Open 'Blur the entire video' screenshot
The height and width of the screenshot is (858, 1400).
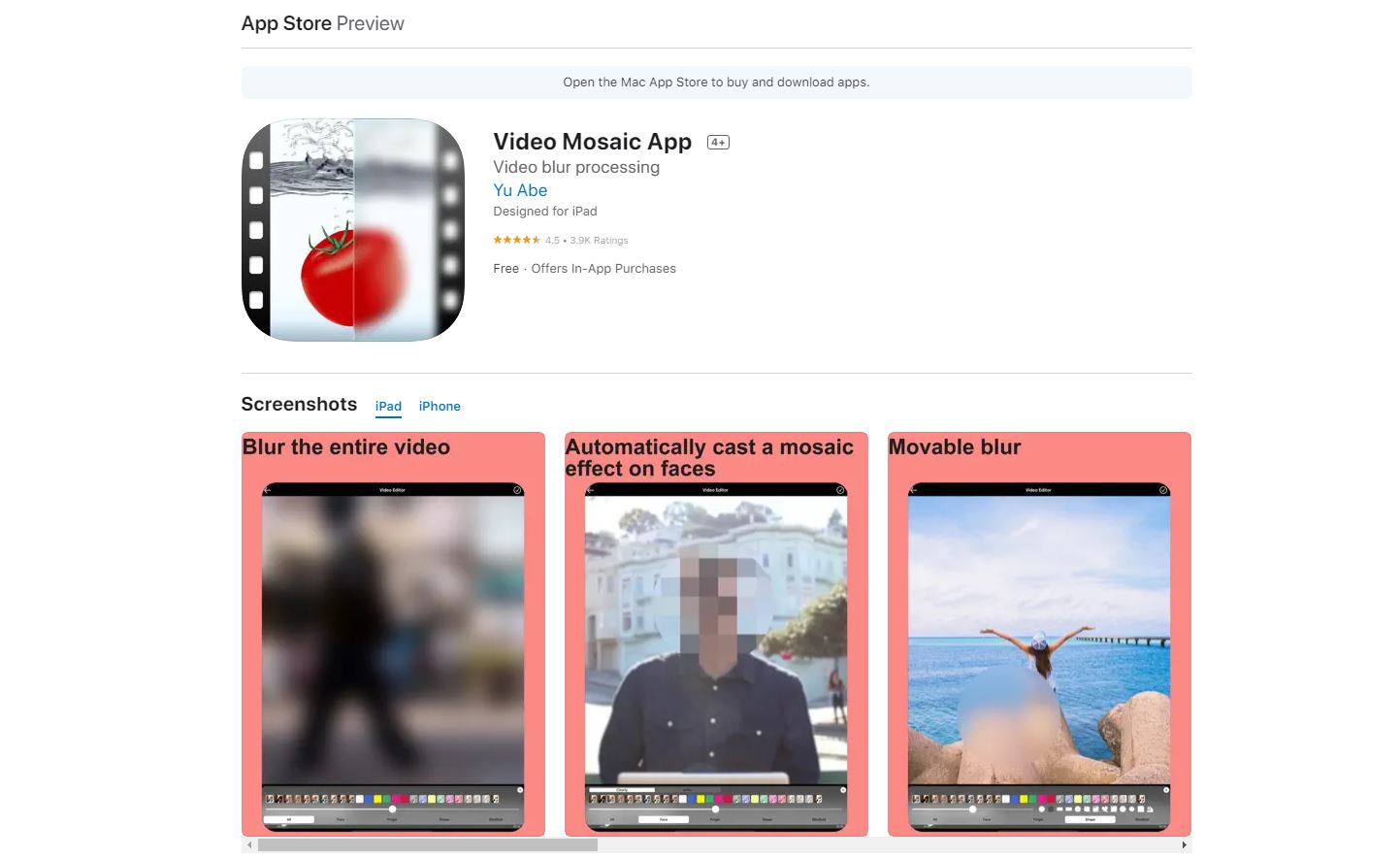(393, 634)
